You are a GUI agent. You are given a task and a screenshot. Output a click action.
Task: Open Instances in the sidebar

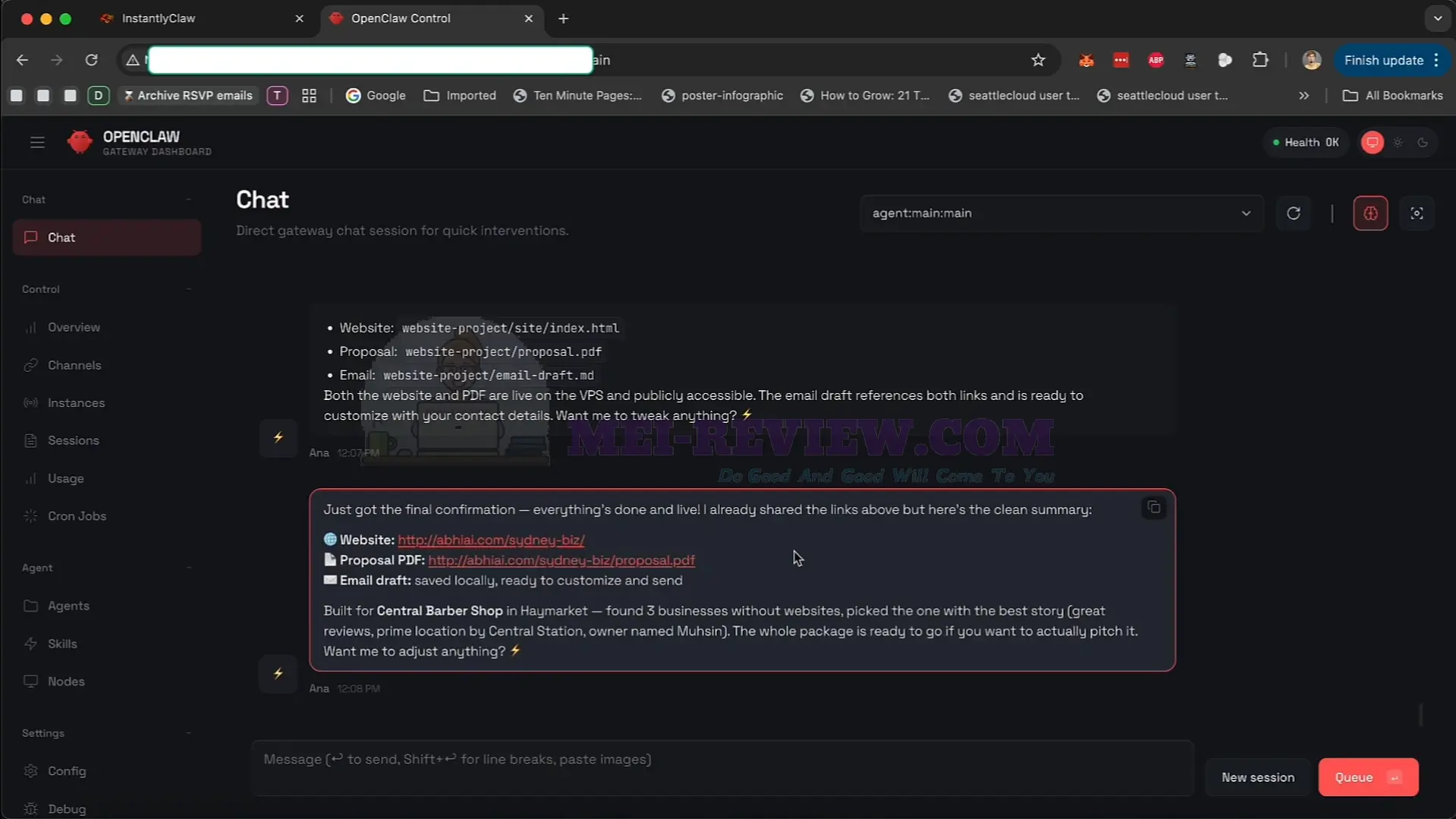coord(107,403)
